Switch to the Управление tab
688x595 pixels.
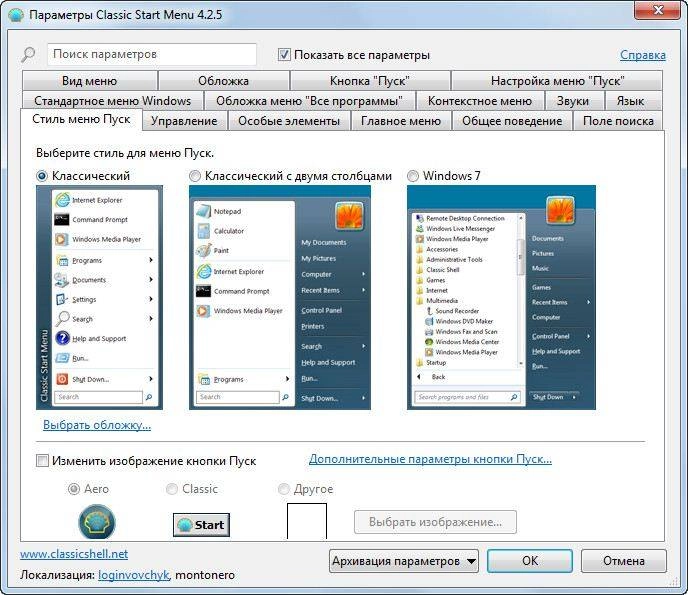click(x=184, y=121)
